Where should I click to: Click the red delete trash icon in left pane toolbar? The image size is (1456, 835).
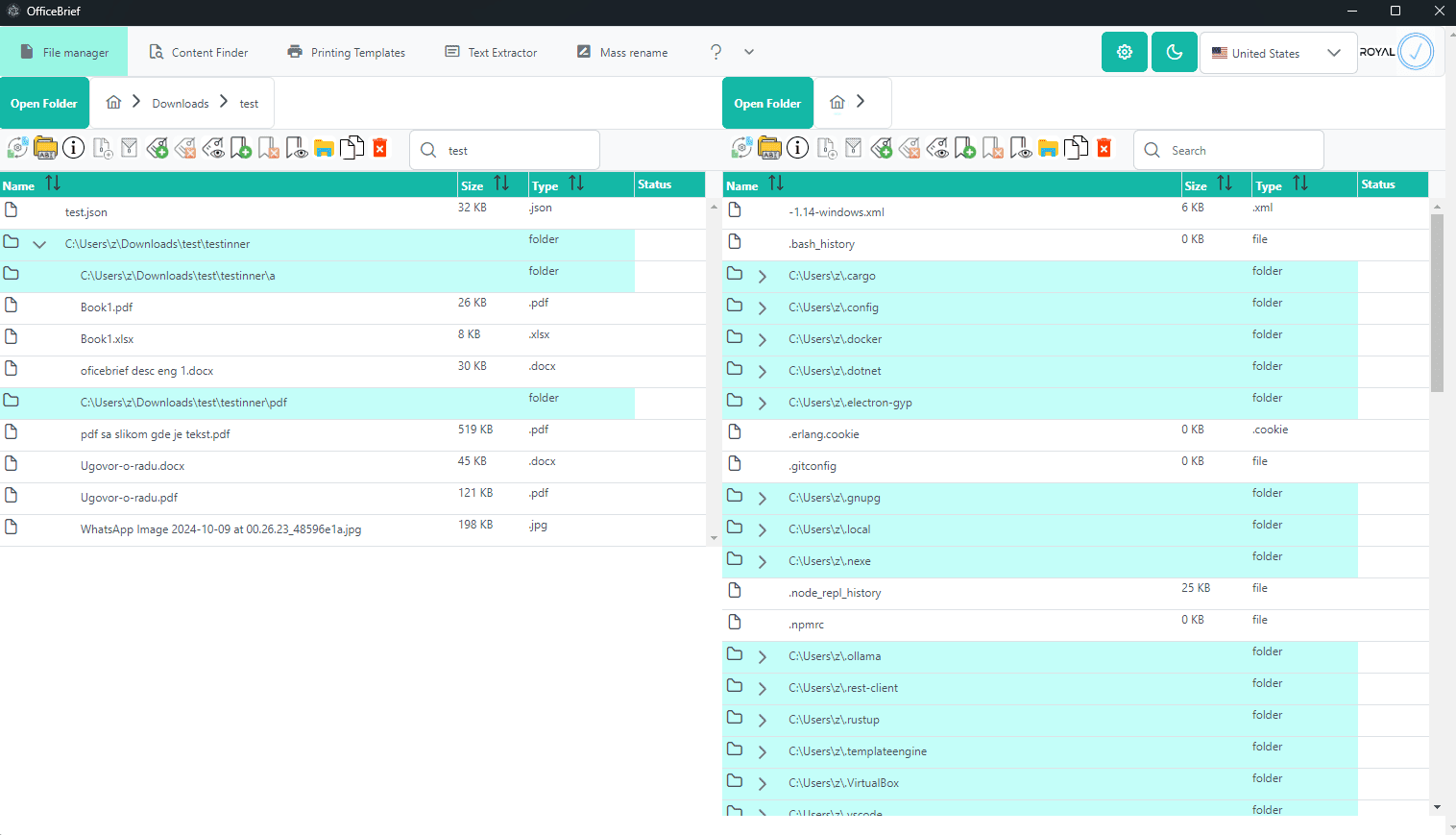coord(380,147)
